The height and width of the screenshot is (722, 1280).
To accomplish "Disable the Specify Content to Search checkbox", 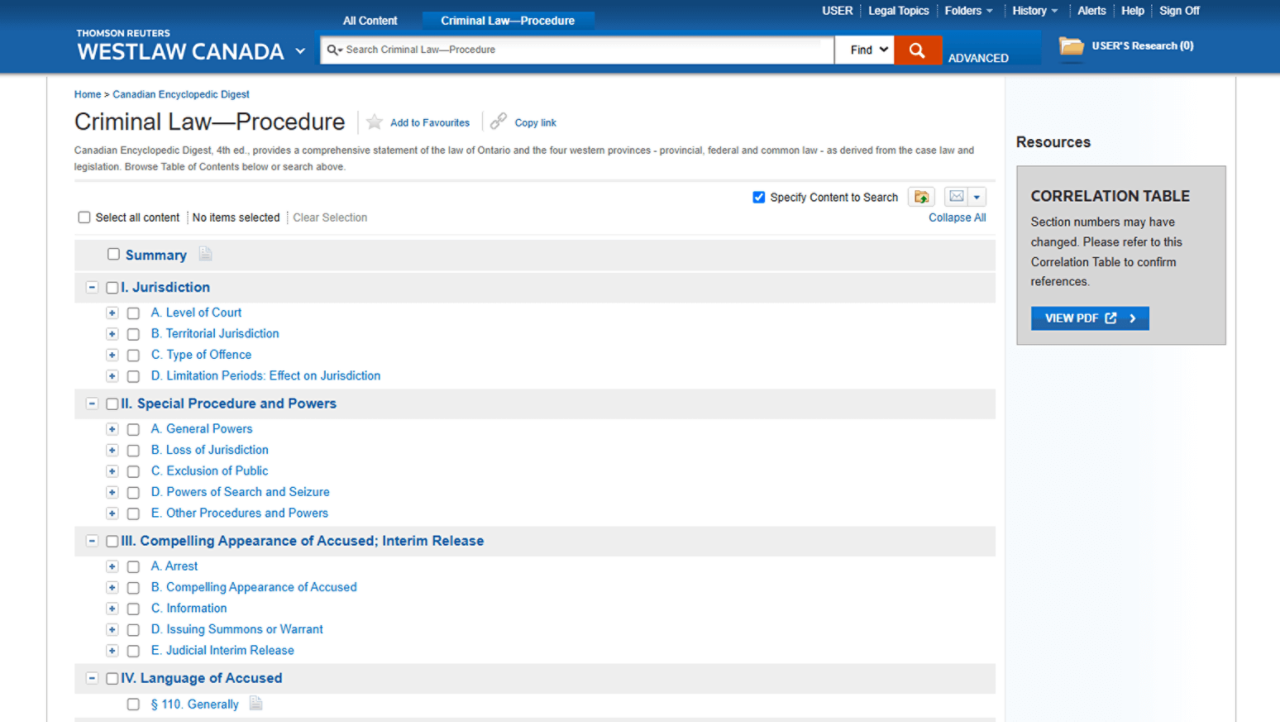I will (759, 197).
